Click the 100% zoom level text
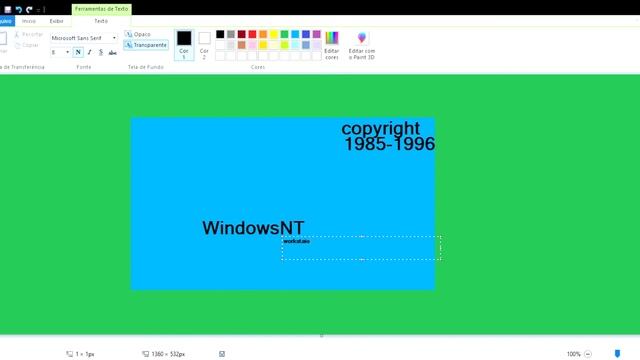This screenshot has width=640, height=360. click(x=573, y=354)
